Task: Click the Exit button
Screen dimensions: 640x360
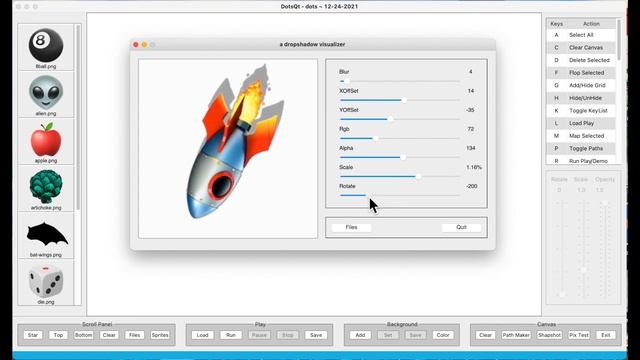Action: [x=606, y=335]
